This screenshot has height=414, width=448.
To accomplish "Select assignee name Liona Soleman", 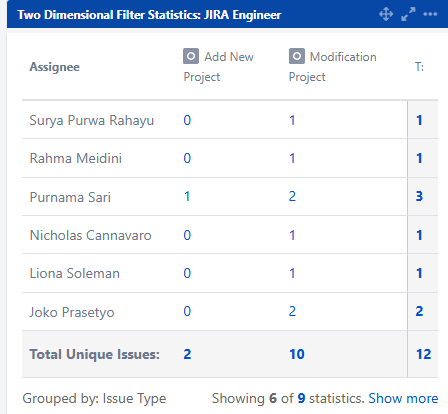I will (75, 273).
